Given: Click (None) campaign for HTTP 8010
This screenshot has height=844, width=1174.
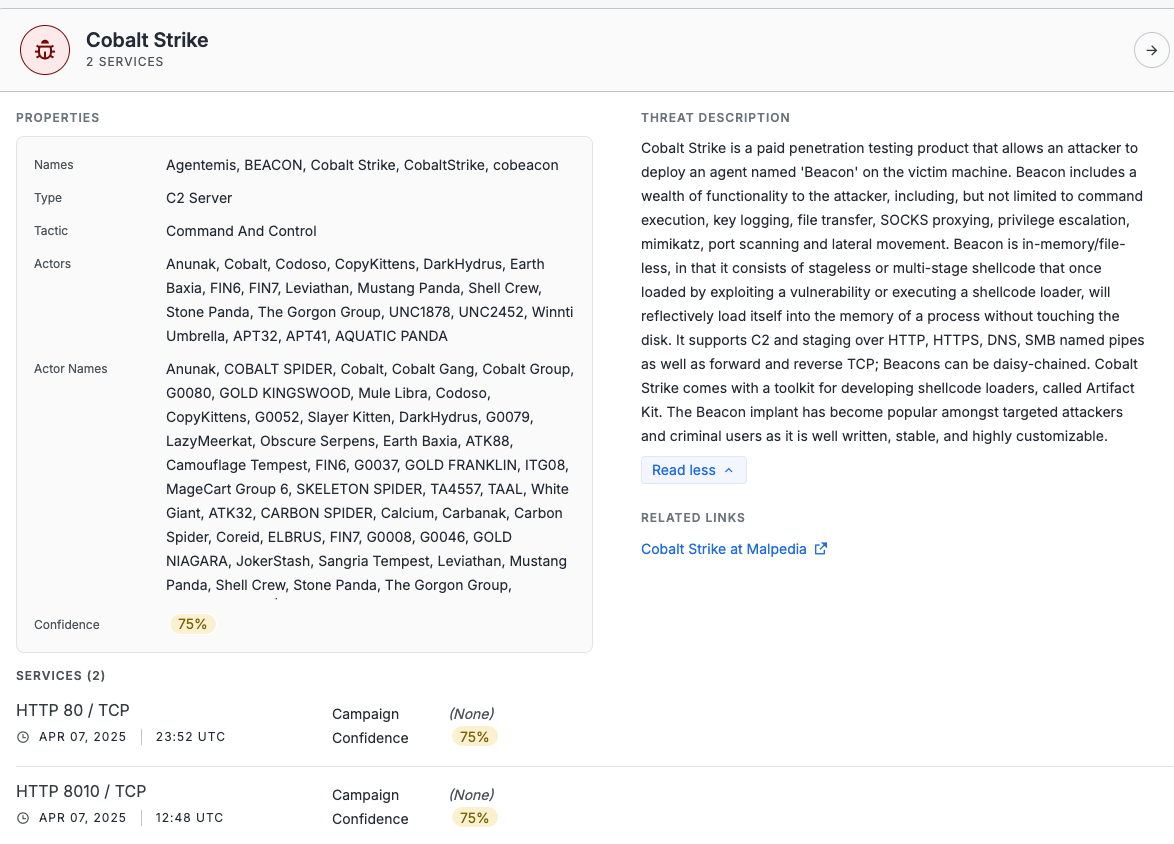Looking at the screenshot, I should click(x=472, y=795).
